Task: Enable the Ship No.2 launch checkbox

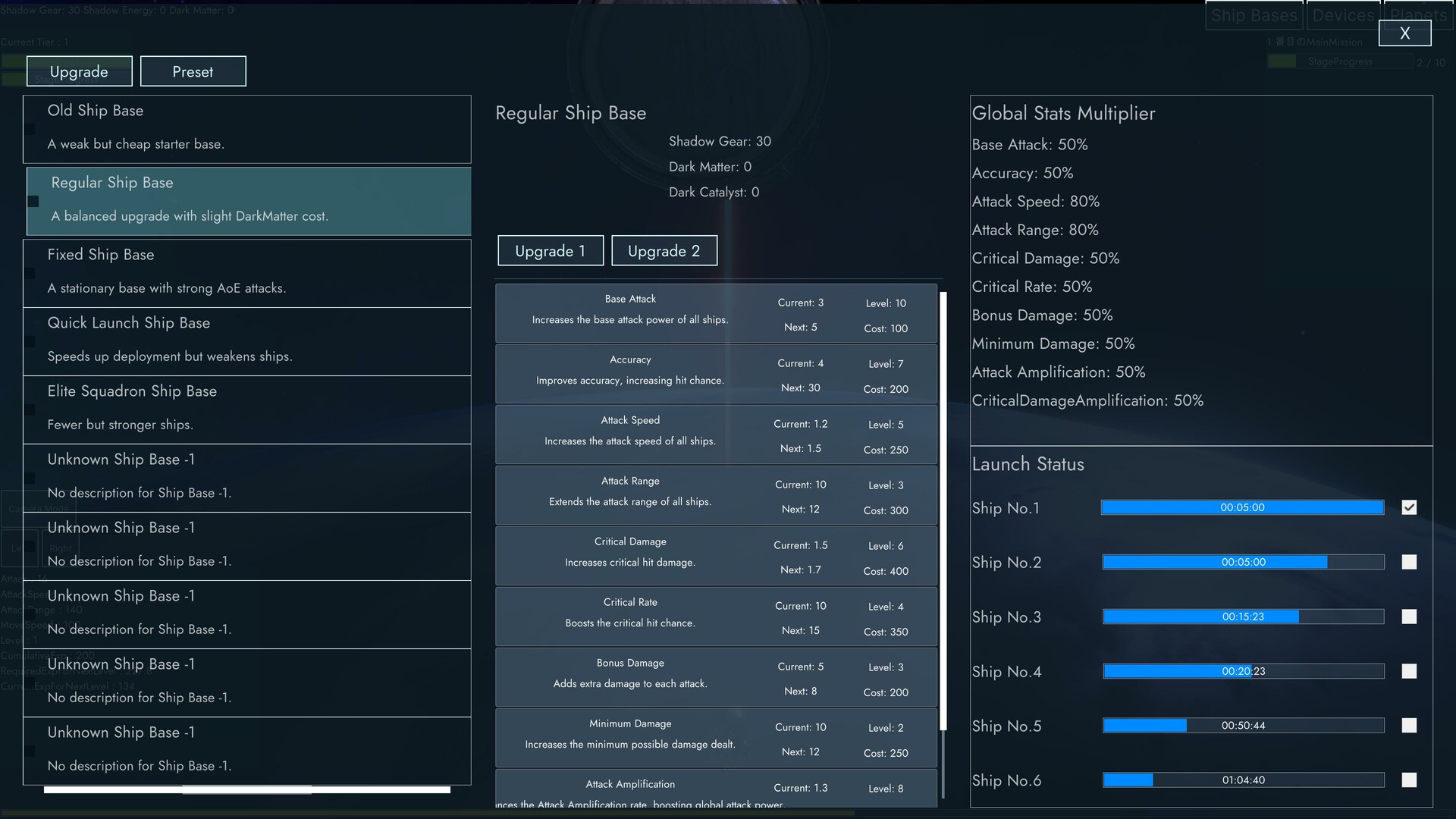Action: (x=1410, y=562)
